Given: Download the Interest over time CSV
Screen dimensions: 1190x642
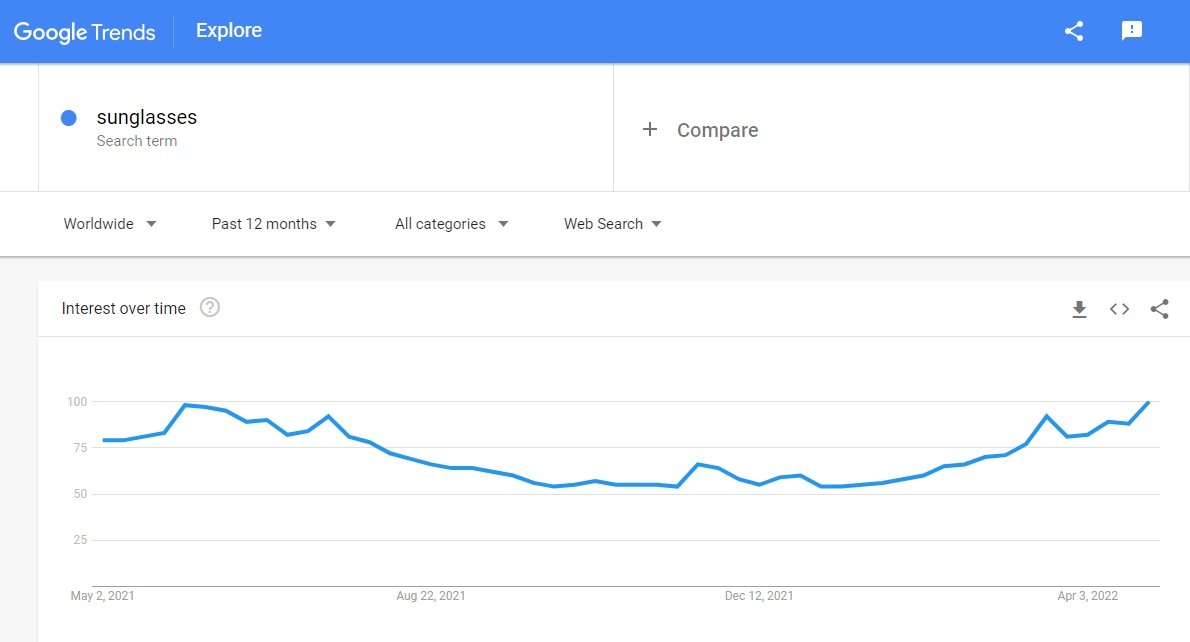Looking at the screenshot, I should [x=1079, y=309].
